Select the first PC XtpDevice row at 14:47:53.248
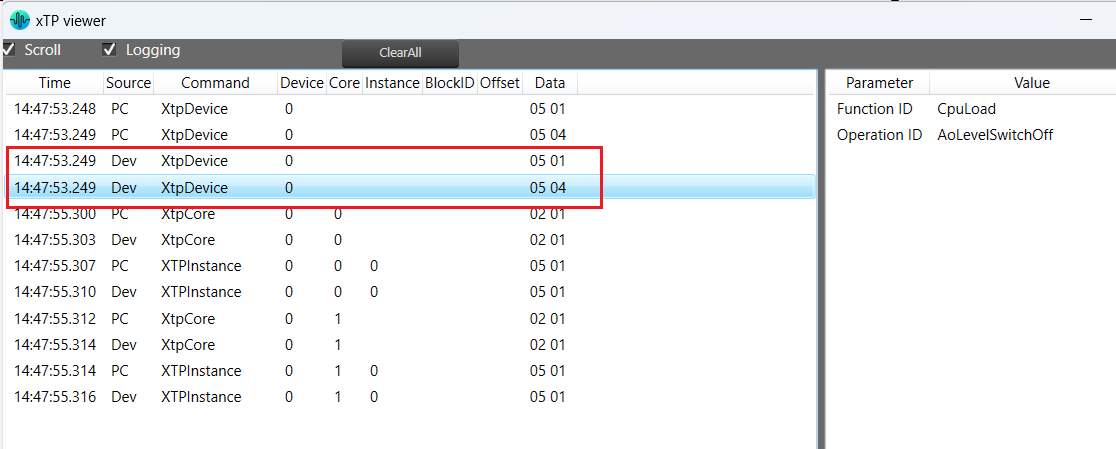The width and height of the screenshot is (1116, 449). tap(410, 109)
